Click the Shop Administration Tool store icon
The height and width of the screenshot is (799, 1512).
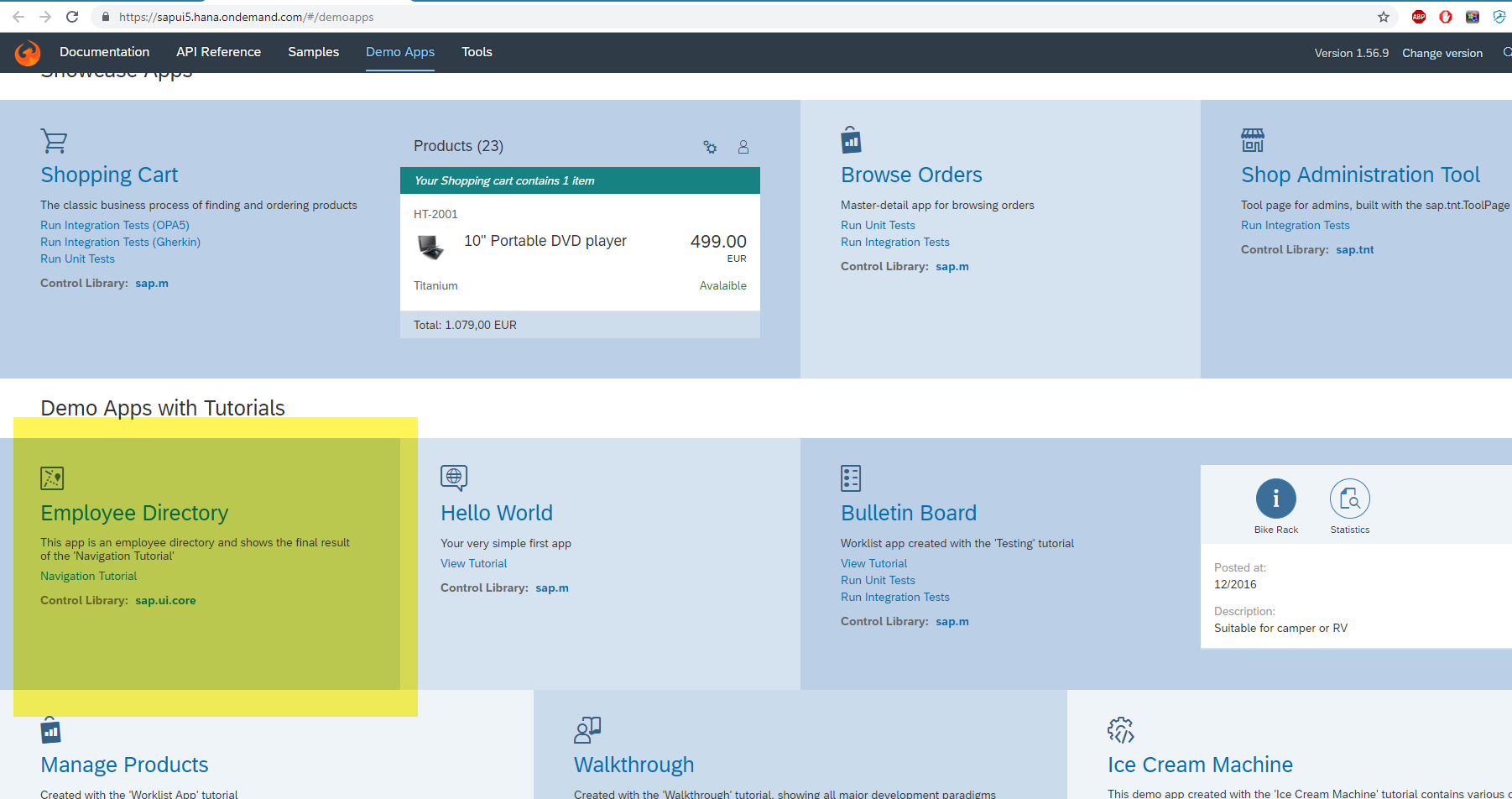tap(1253, 140)
